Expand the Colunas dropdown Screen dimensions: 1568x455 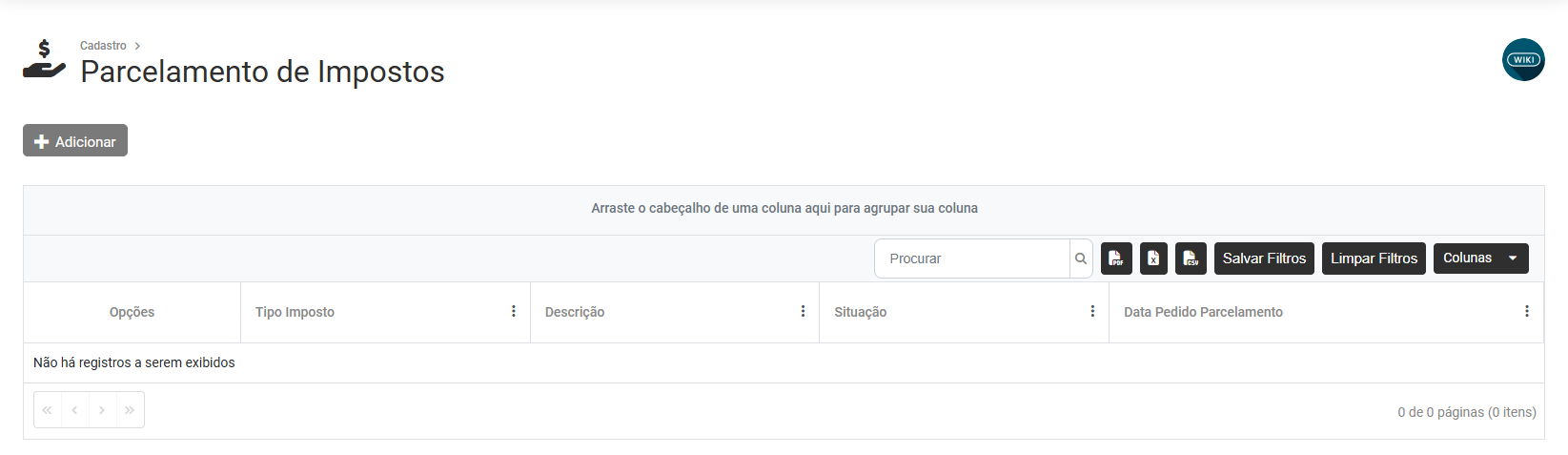point(1480,259)
